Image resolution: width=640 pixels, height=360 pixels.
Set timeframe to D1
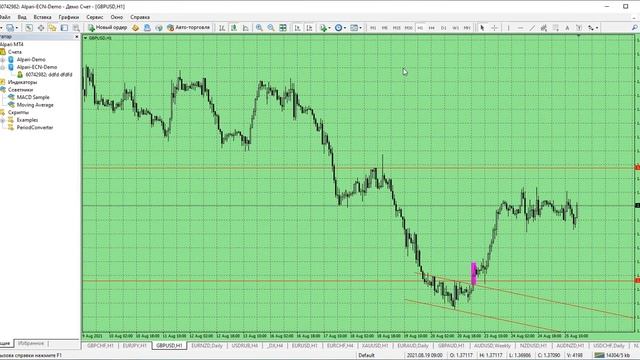click(x=444, y=28)
